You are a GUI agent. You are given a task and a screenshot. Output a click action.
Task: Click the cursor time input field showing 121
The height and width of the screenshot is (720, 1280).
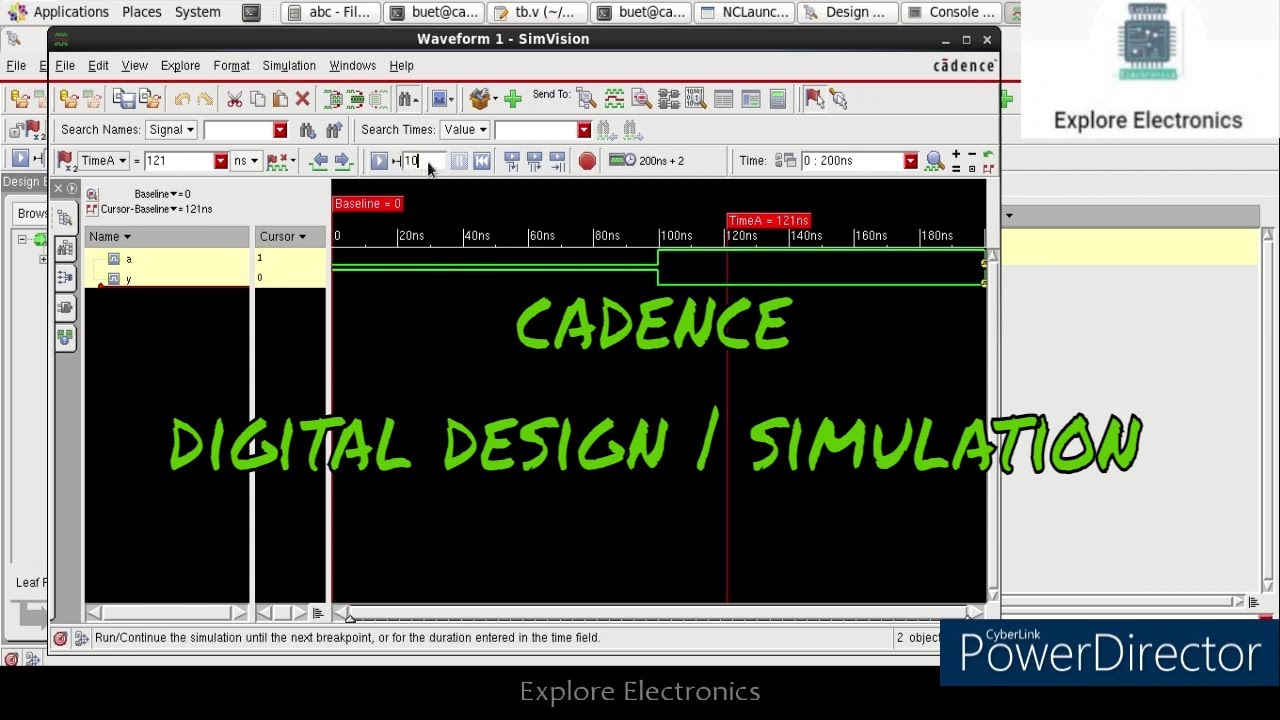click(x=179, y=161)
